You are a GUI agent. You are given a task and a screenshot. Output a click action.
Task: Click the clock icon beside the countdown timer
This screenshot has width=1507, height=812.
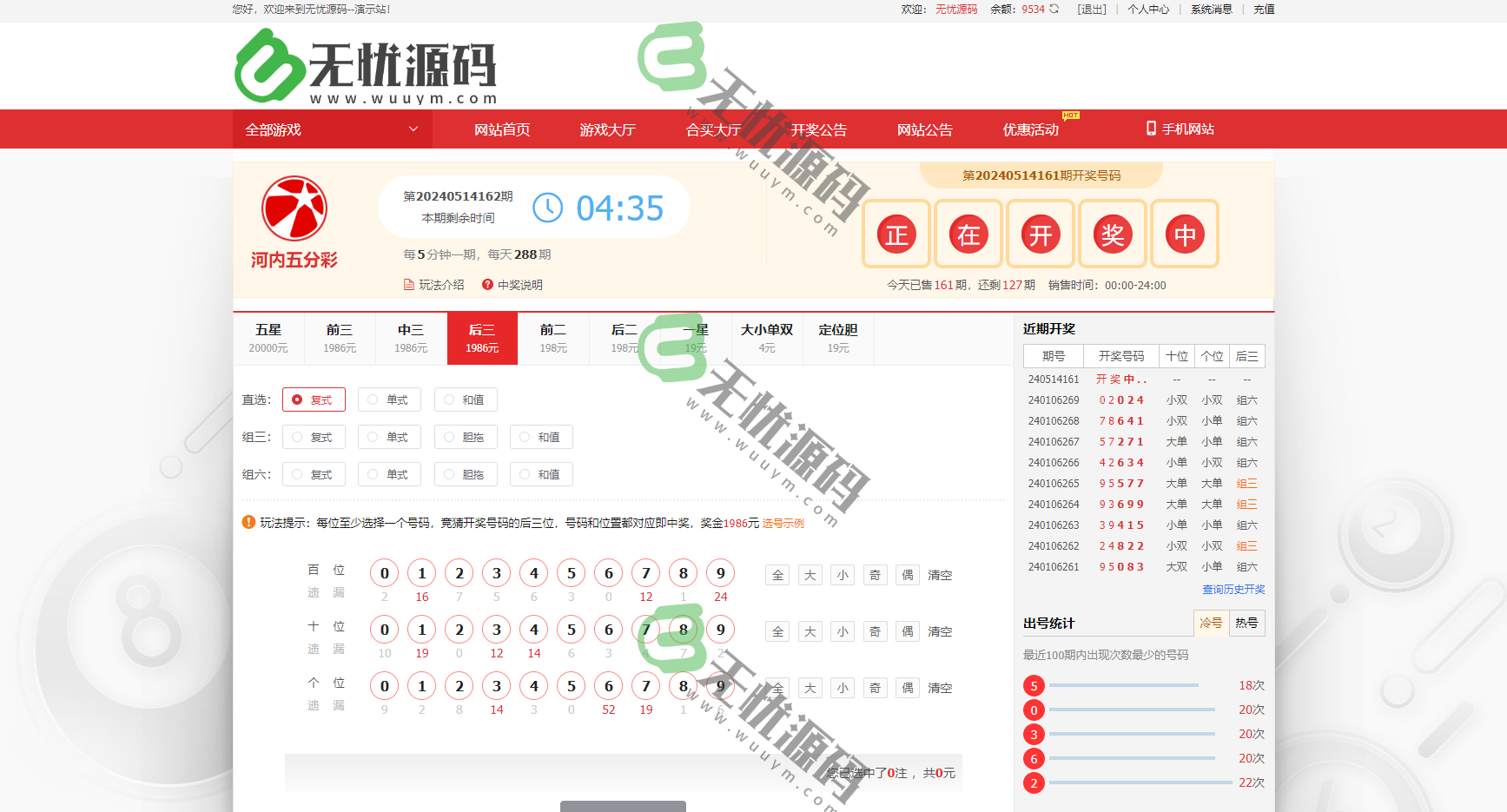tap(547, 207)
